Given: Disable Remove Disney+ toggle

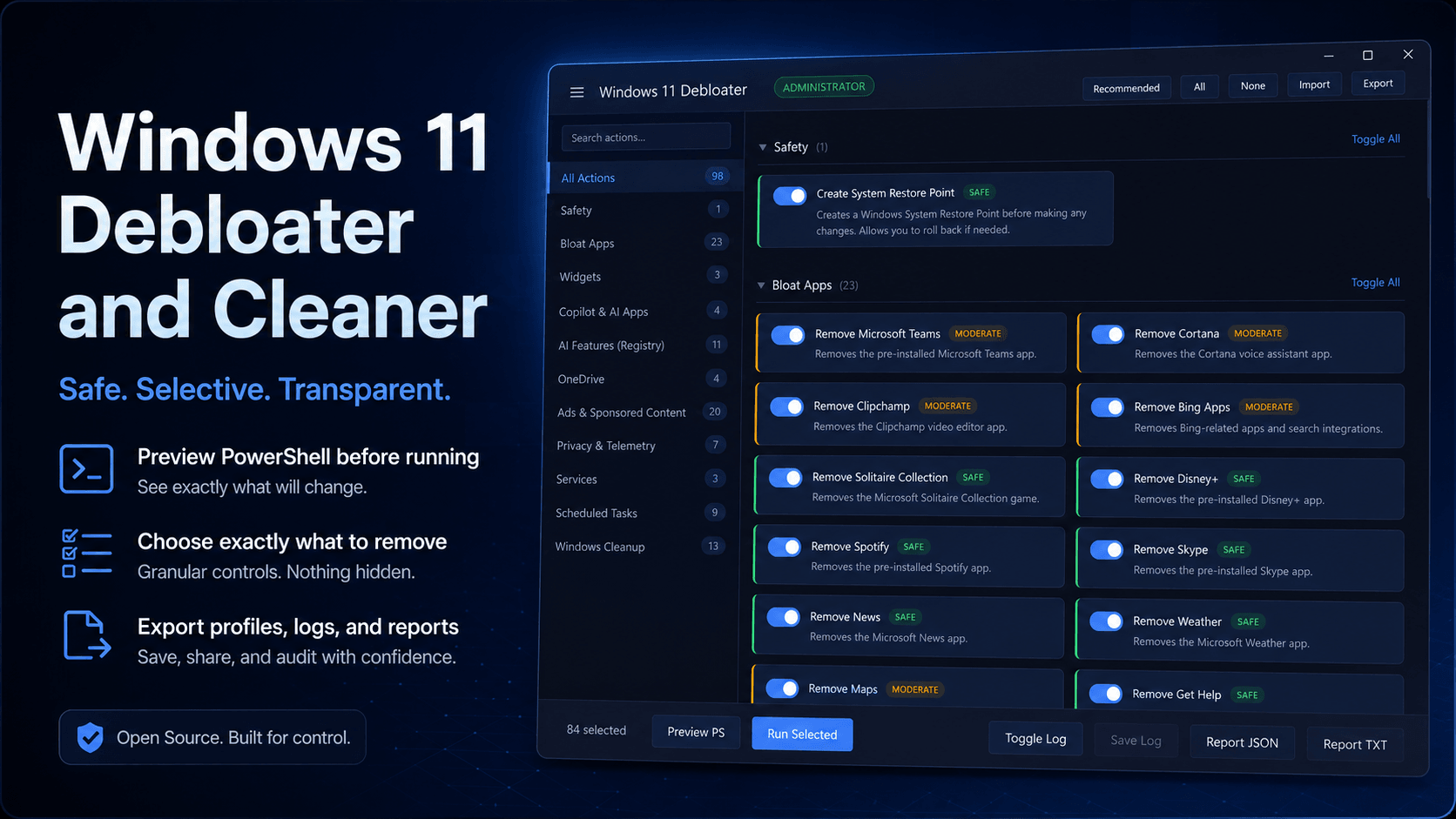Looking at the screenshot, I should point(1107,479).
